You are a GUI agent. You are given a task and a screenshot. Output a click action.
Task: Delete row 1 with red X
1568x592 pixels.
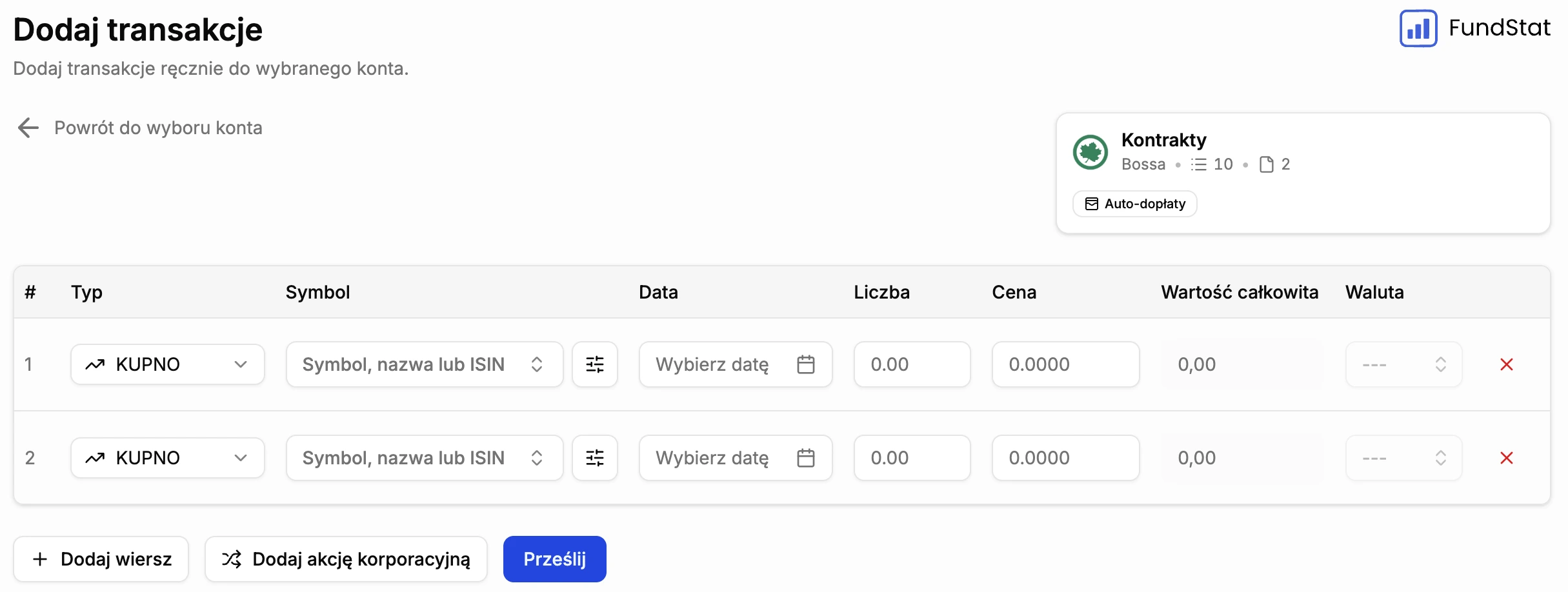(1507, 364)
